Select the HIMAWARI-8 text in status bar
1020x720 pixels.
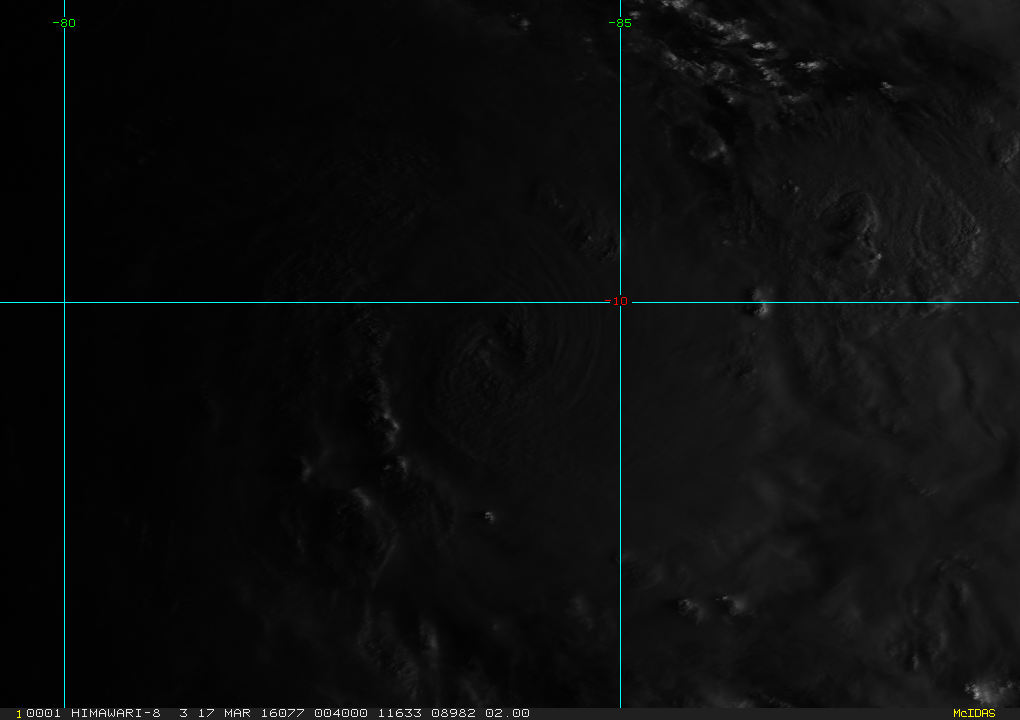[115, 713]
